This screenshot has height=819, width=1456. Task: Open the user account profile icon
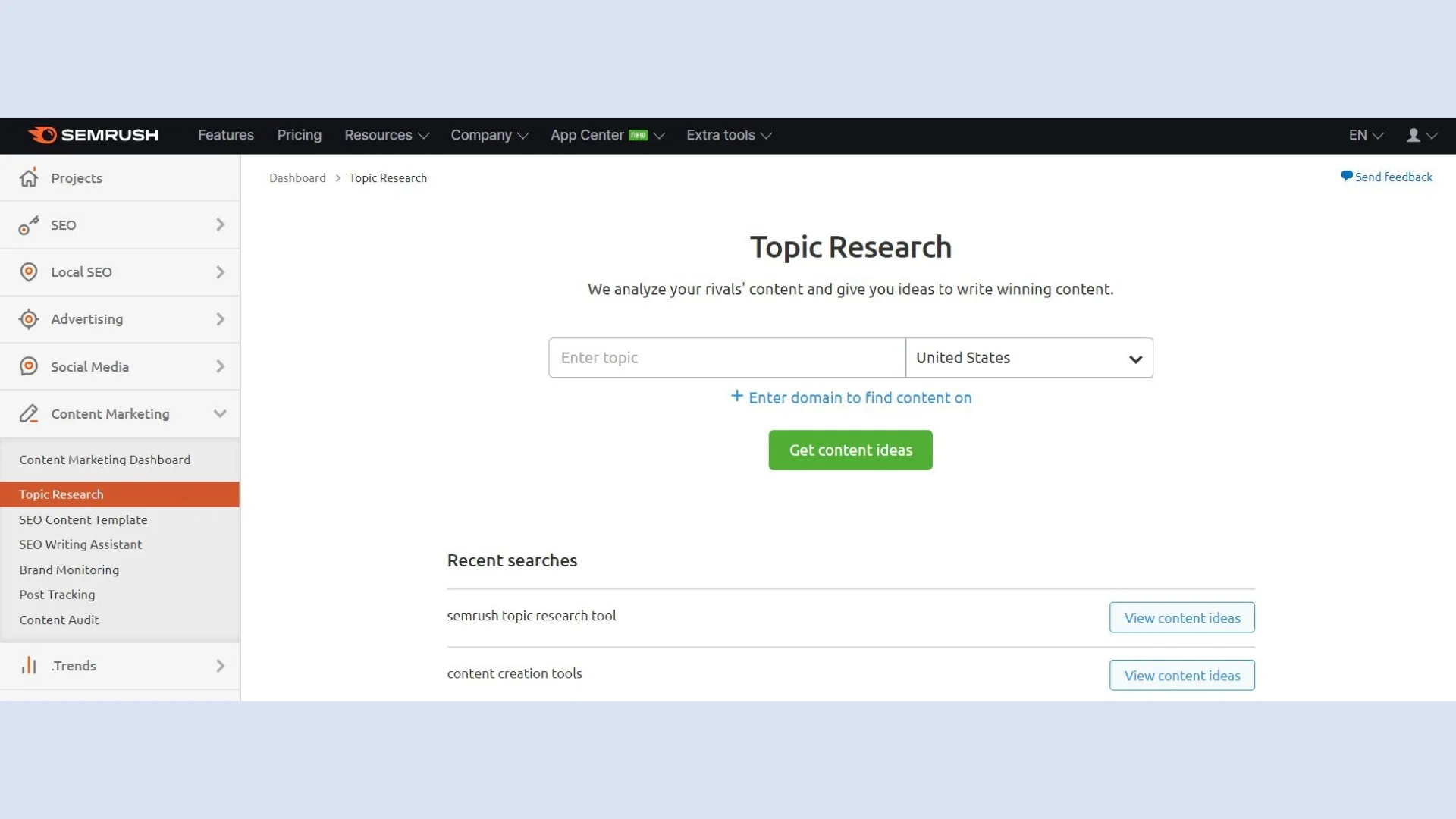[x=1414, y=135]
